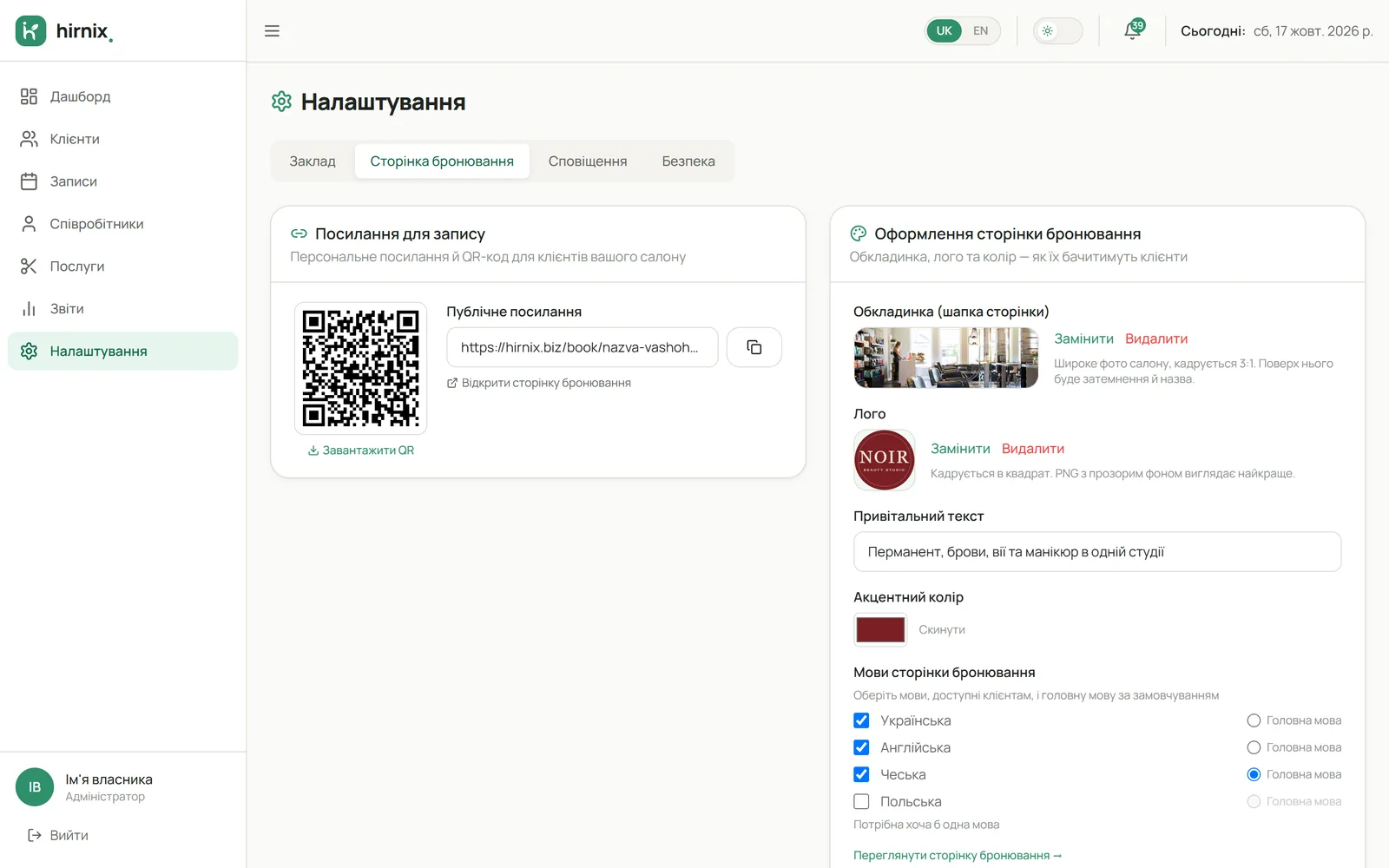The height and width of the screenshot is (868, 1389).
Task: Click Видалити for the logo
Action: point(1033,449)
